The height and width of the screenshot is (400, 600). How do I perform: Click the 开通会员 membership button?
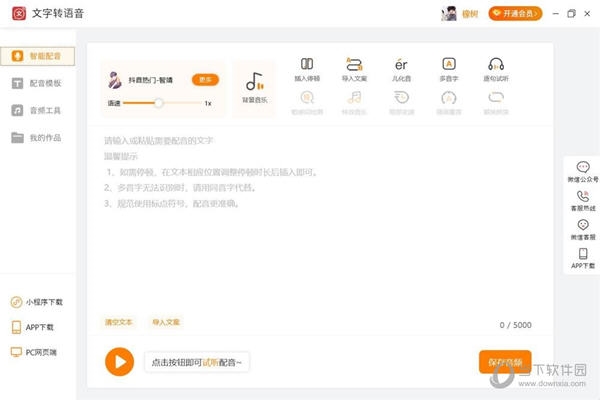pyautogui.click(x=515, y=14)
